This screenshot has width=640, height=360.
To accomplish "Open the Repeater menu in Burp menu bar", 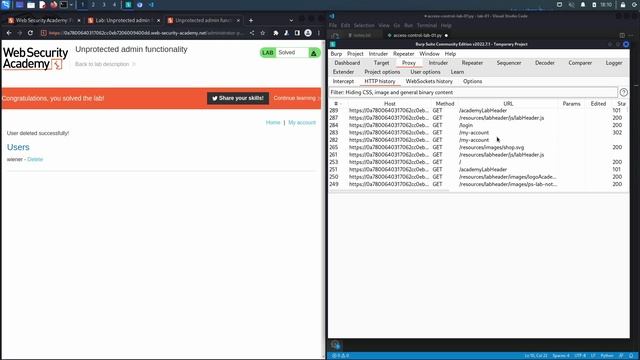I will pyautogui.click(x=404, y=53).
